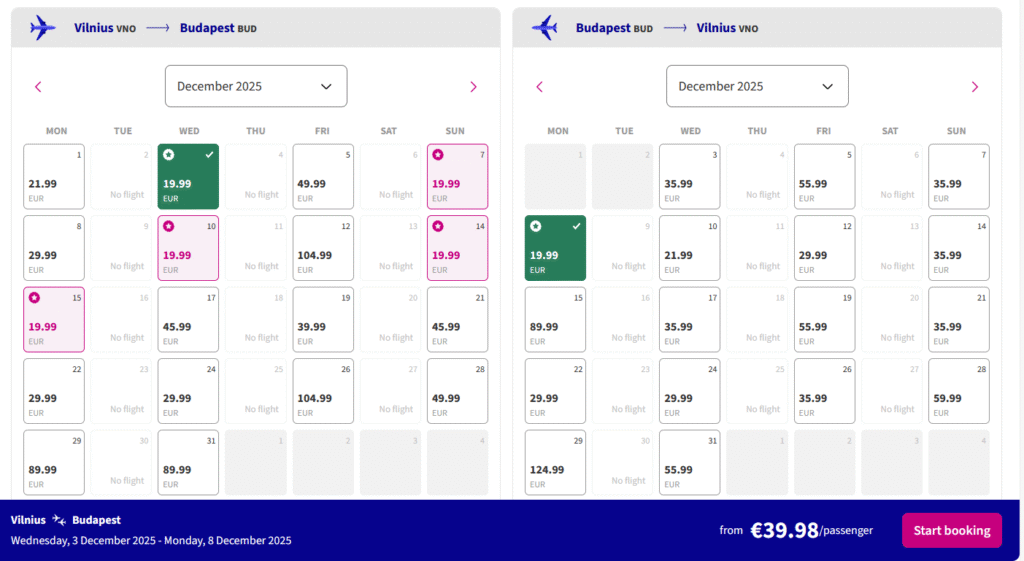Select outbound December 10 at 19.99 EUR
The width and height of the screenshot is (1024, 561).
(x=188, y=248)
